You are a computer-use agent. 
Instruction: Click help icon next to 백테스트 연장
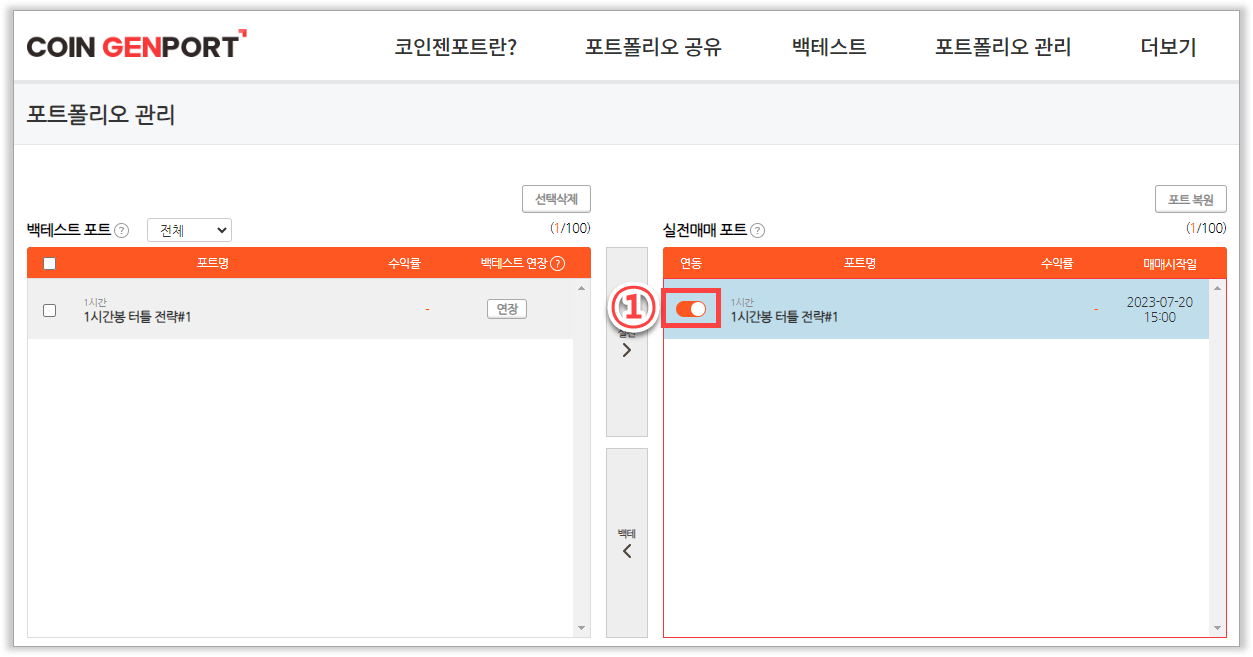tap(558, 264)
